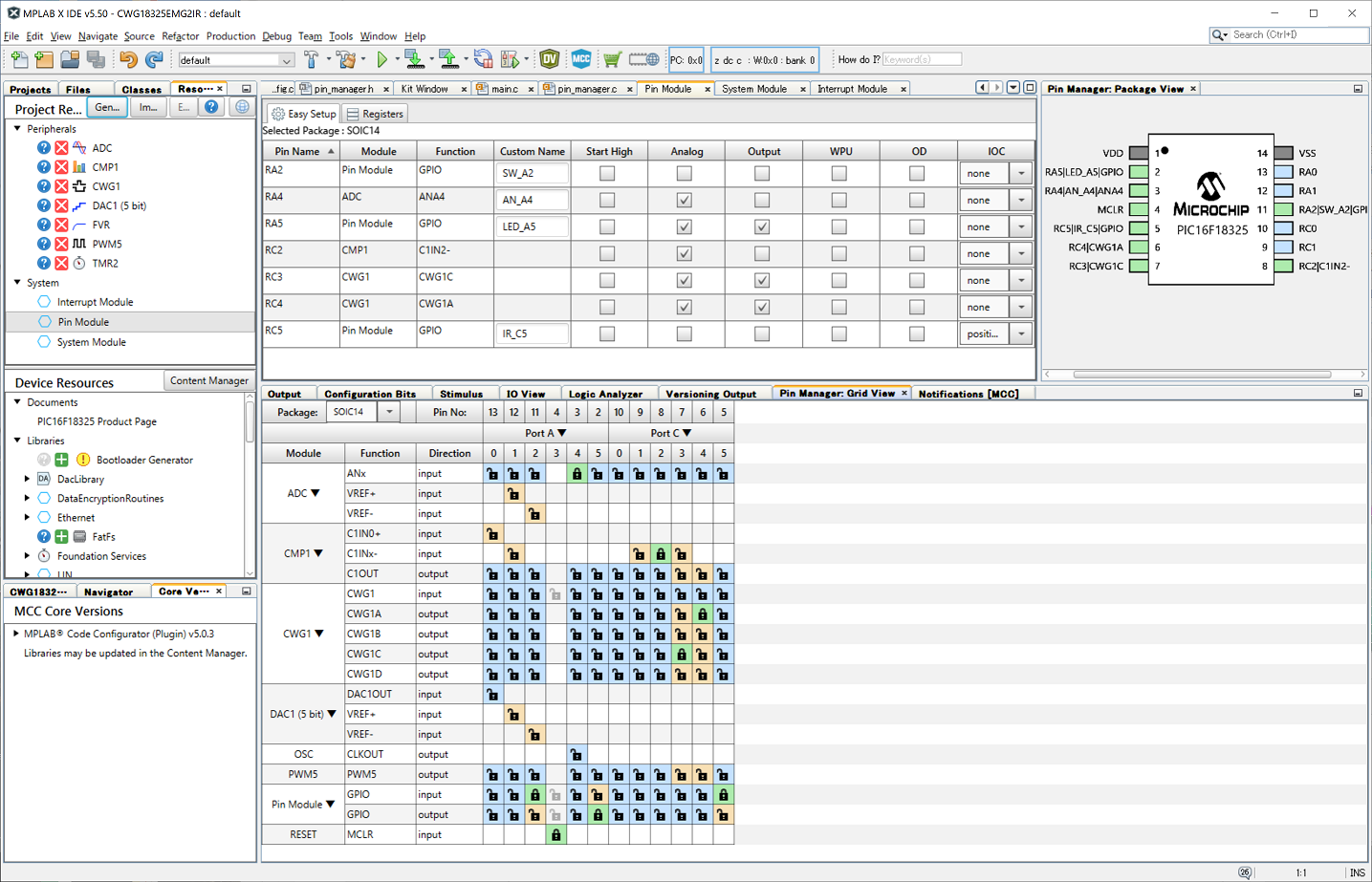Viewport: 1372px width, 882px height.
Task: Open IOC dropdown for RA2 row
Action: pyautogui.click(x=1021, y=173)
